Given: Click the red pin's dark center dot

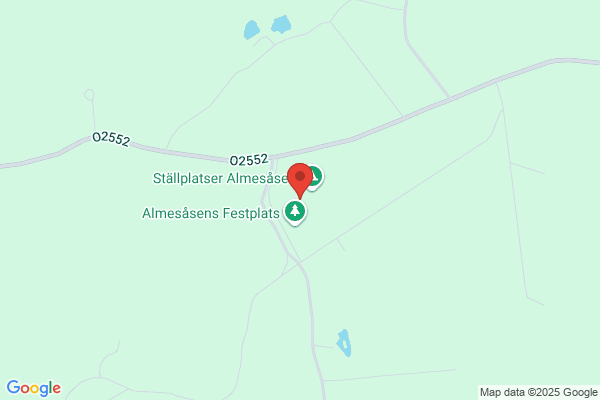Looking at the screenshot, I should coord(300,176).
